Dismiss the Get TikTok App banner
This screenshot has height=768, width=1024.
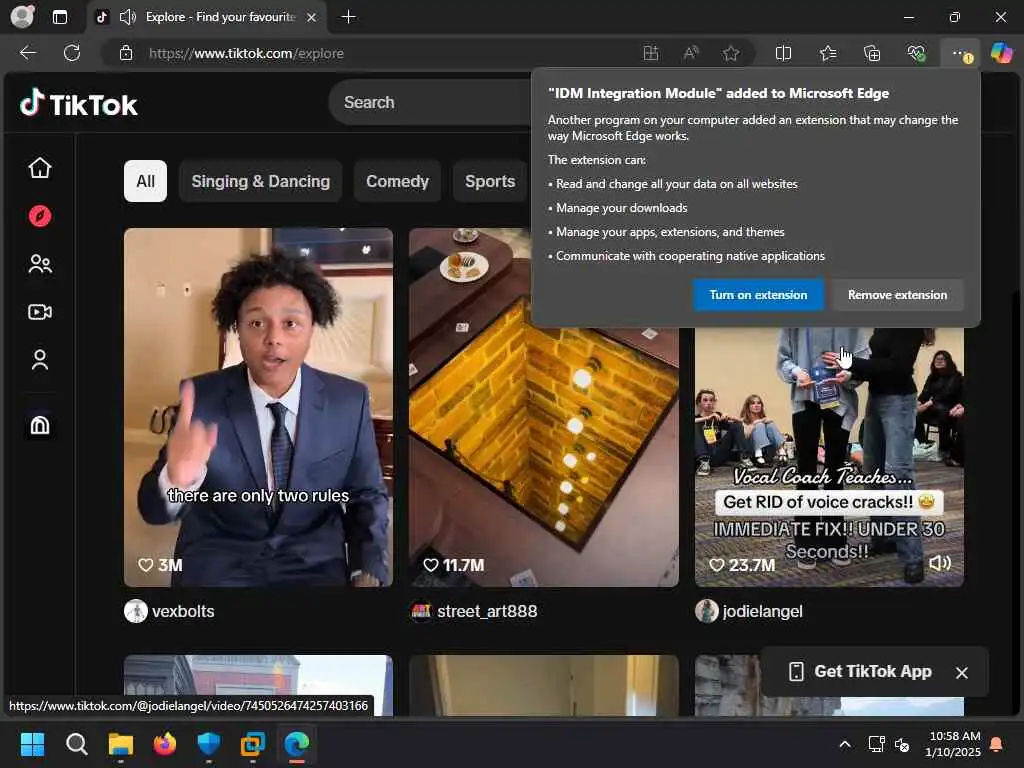[x=961, y=672]
